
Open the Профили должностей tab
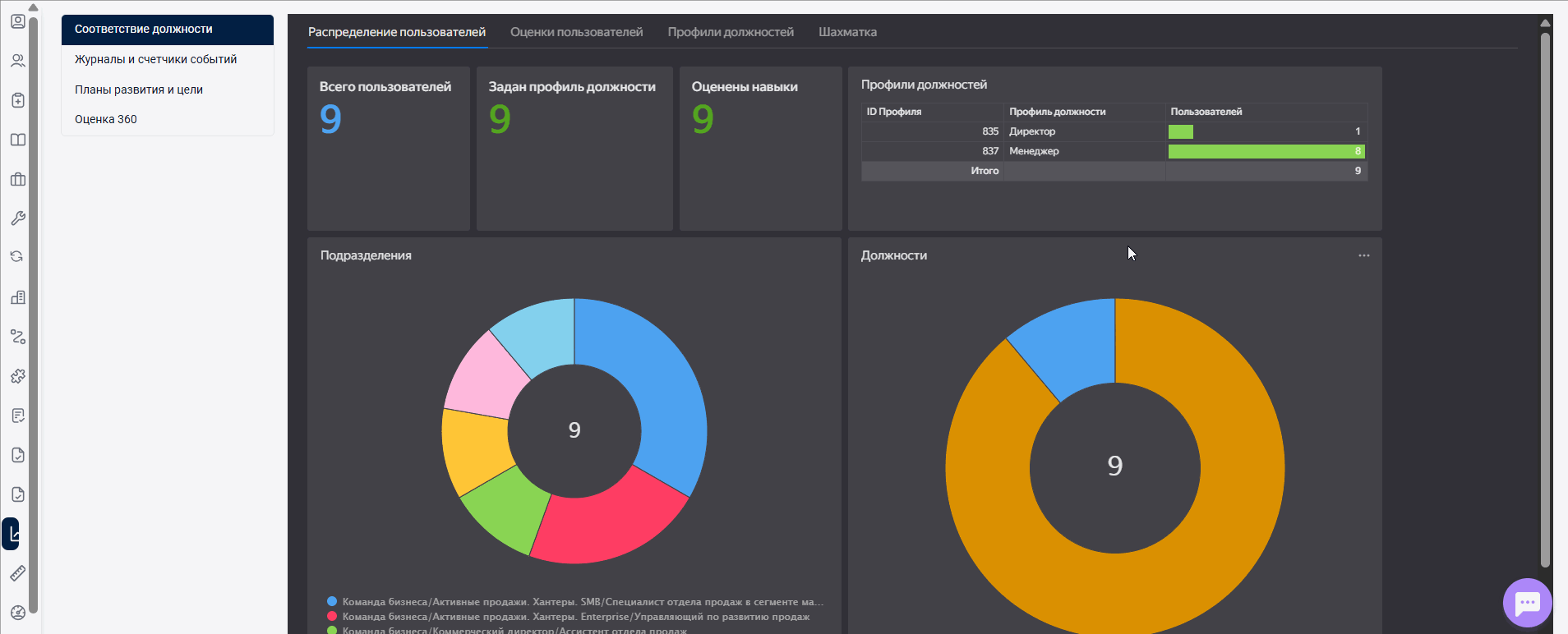730,32
